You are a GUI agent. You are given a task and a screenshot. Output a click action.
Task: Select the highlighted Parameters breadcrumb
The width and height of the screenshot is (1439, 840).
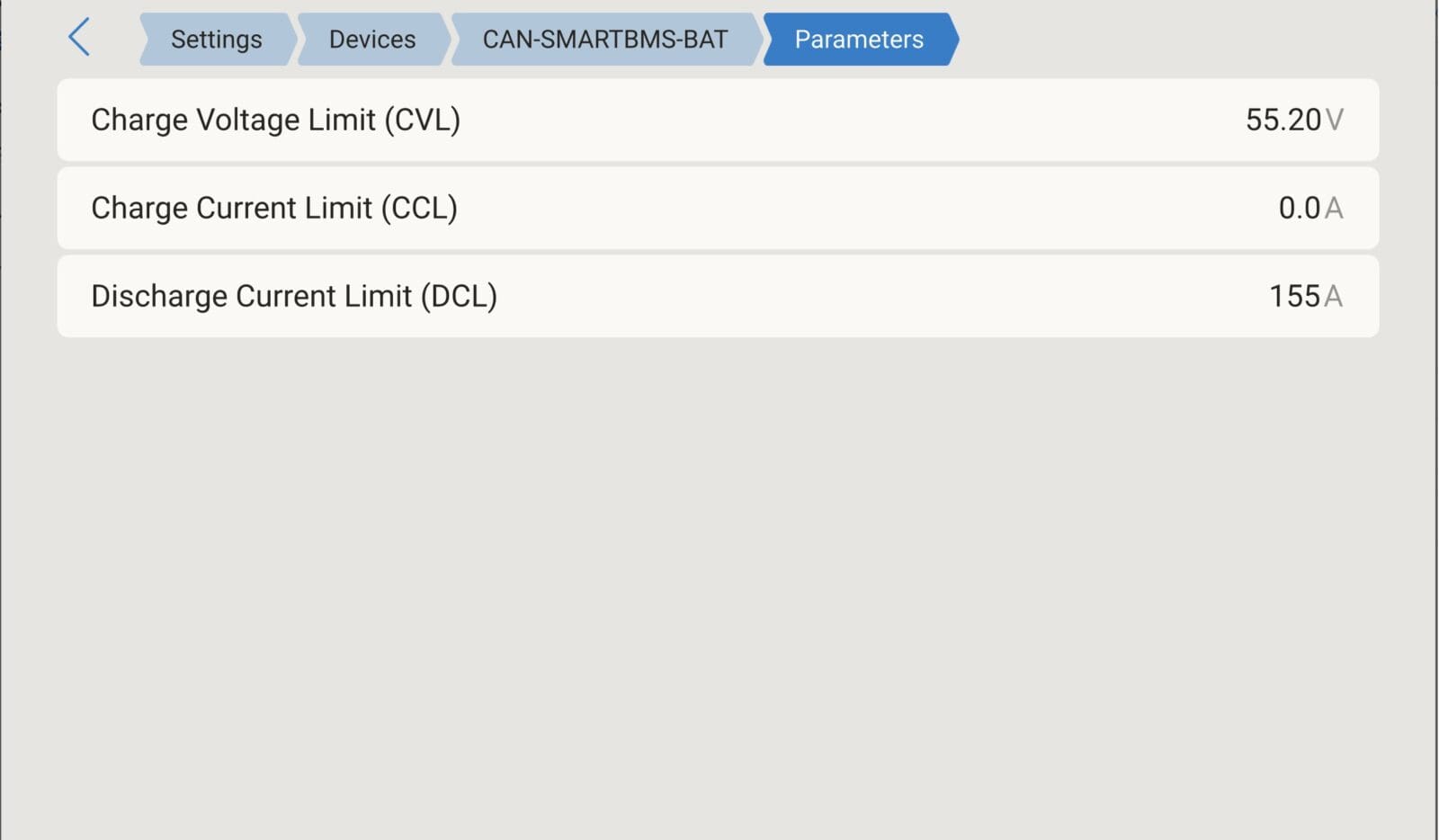pos(860,40)
